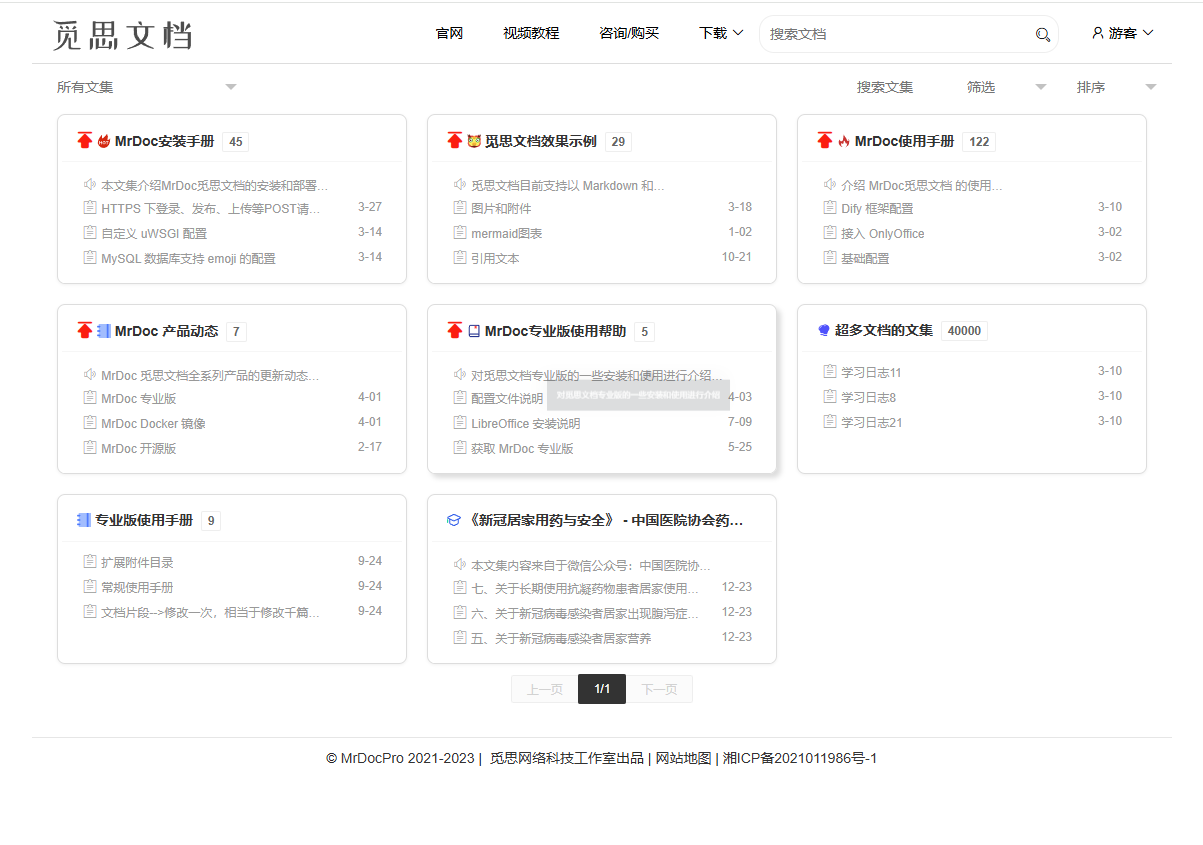Click the 1/1 page indicator
The image size is (1203, 845).
602,689
